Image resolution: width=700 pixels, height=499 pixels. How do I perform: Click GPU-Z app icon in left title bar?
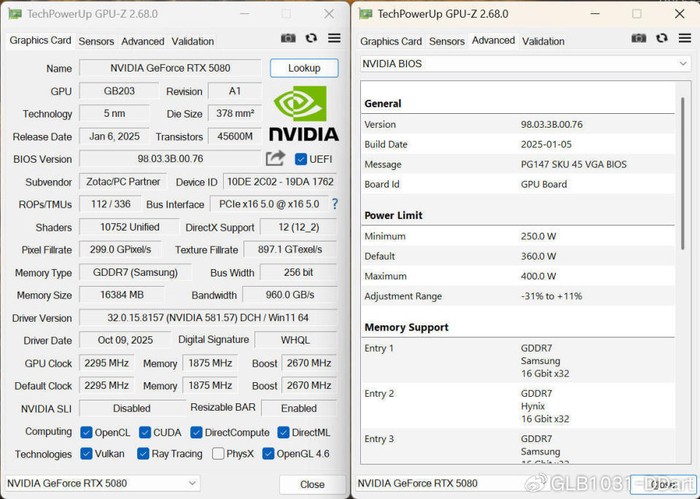[x=14, y=14]
